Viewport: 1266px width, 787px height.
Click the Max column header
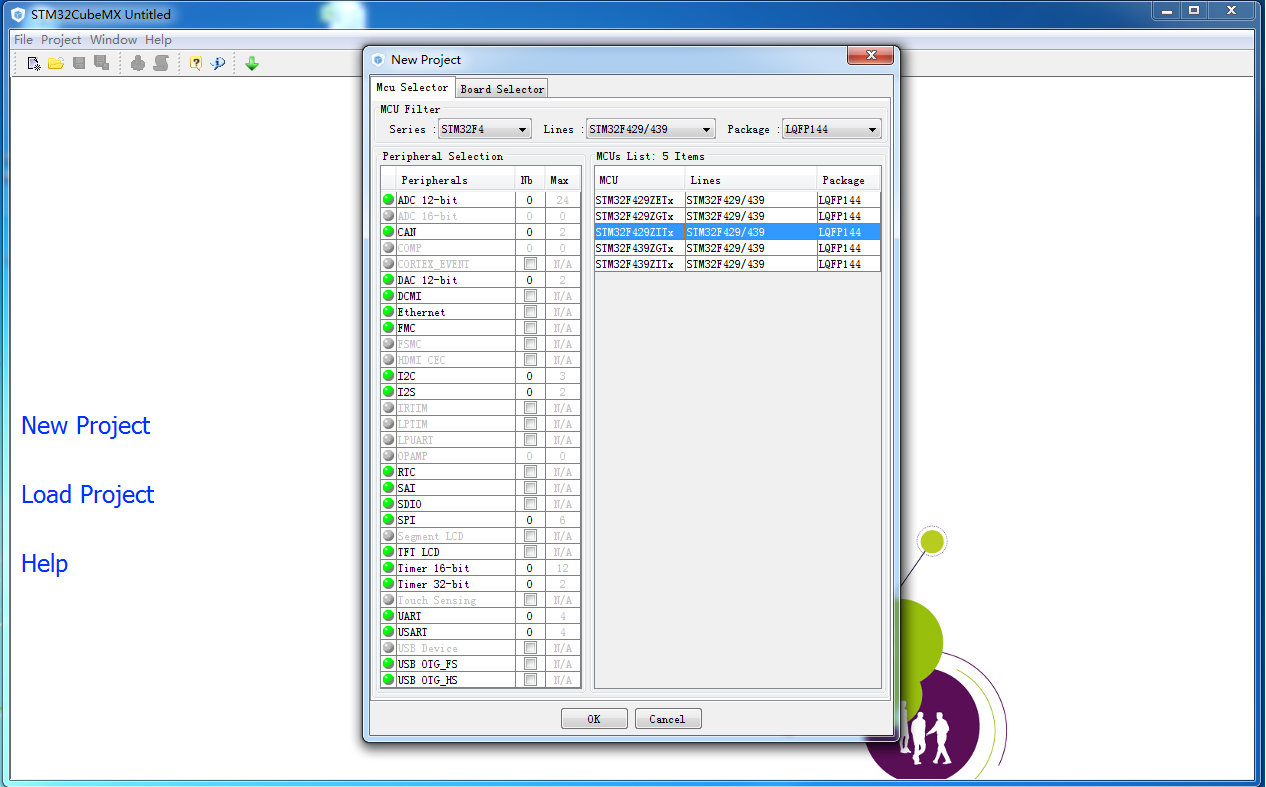click(x=562, y=180)
